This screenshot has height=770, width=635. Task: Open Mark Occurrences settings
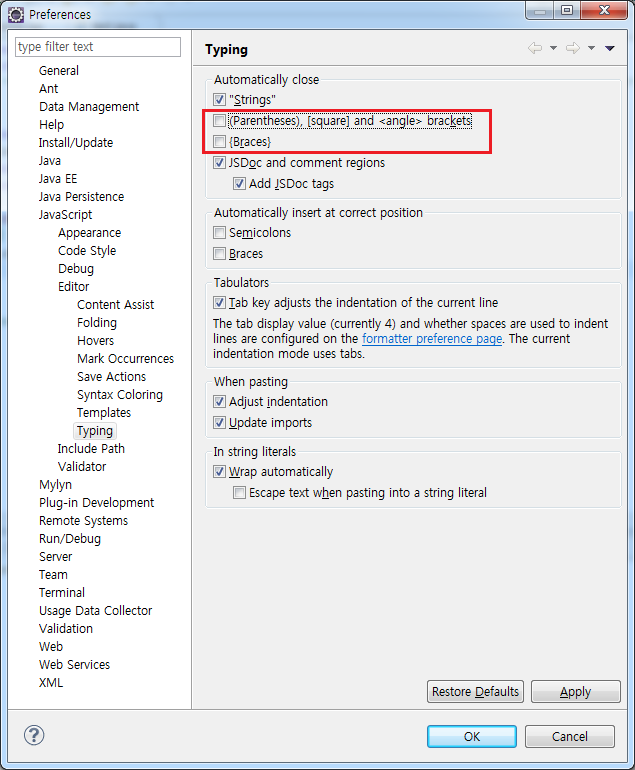coord(125,359)
